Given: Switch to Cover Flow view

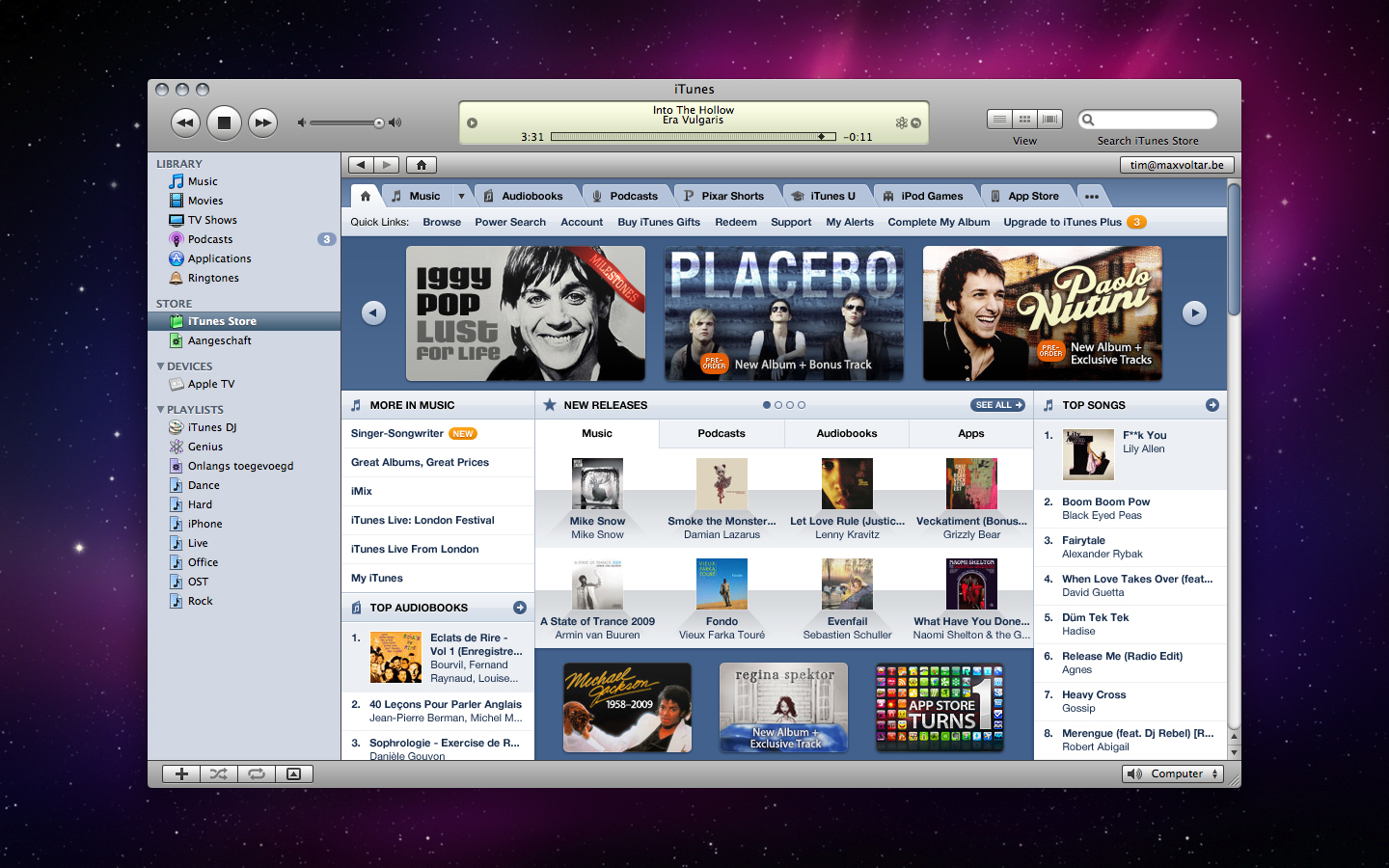Looking at the screenshot, I should pos(1050,120).
